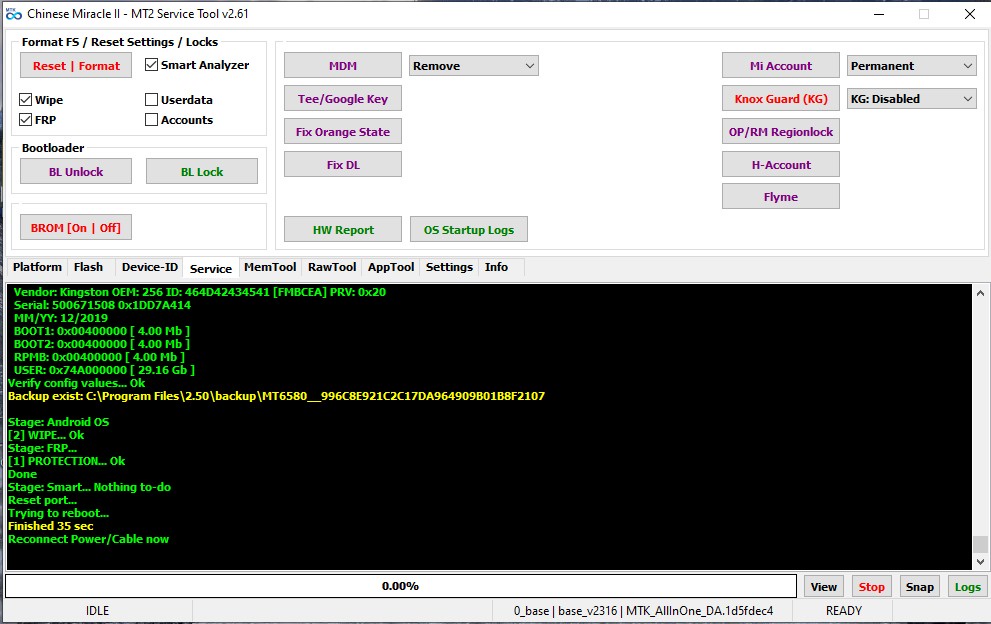Click the '[2] WIPE... Ok' log line

tap(46, 435)
